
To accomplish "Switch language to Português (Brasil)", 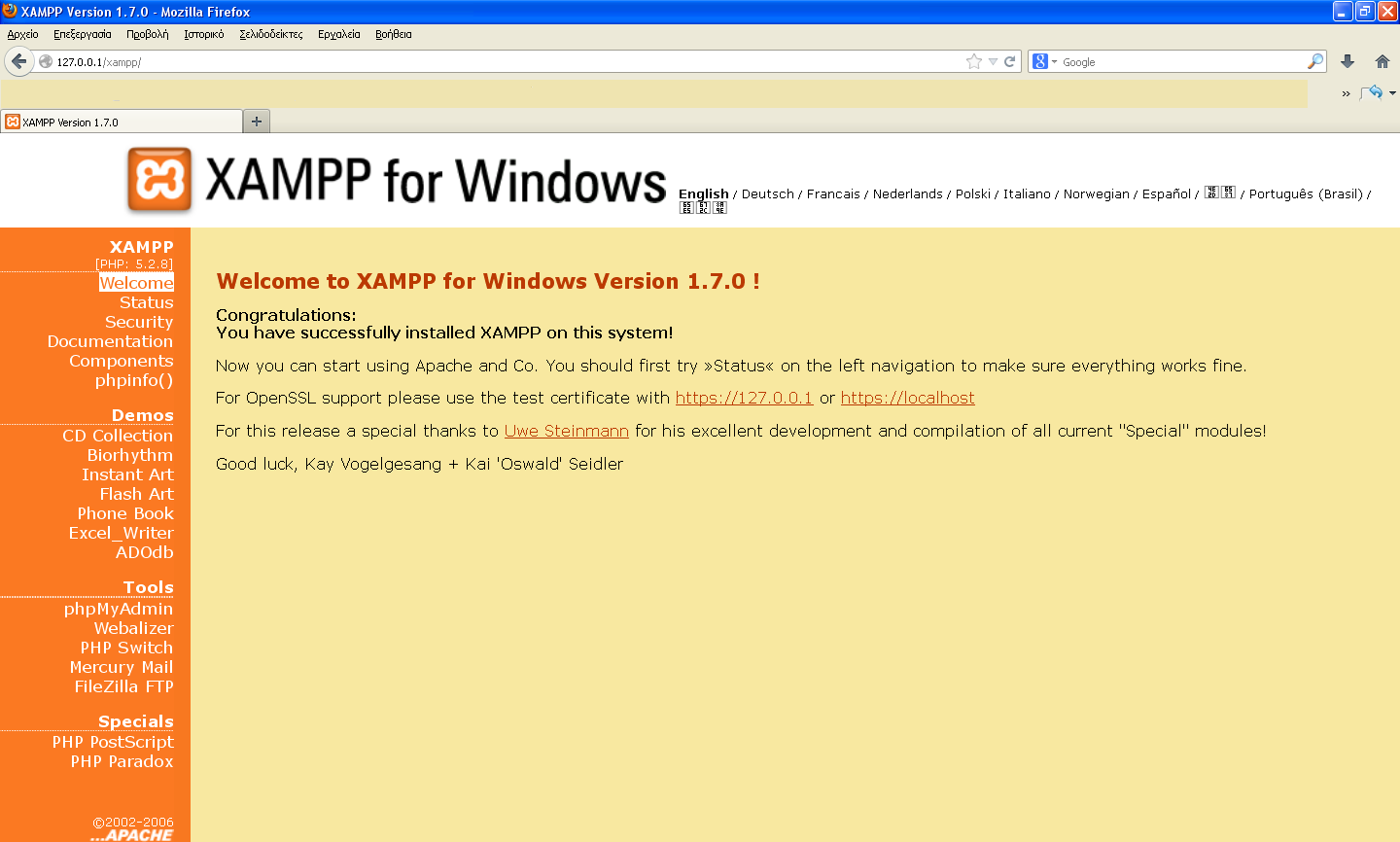I will coord(1306,193).
